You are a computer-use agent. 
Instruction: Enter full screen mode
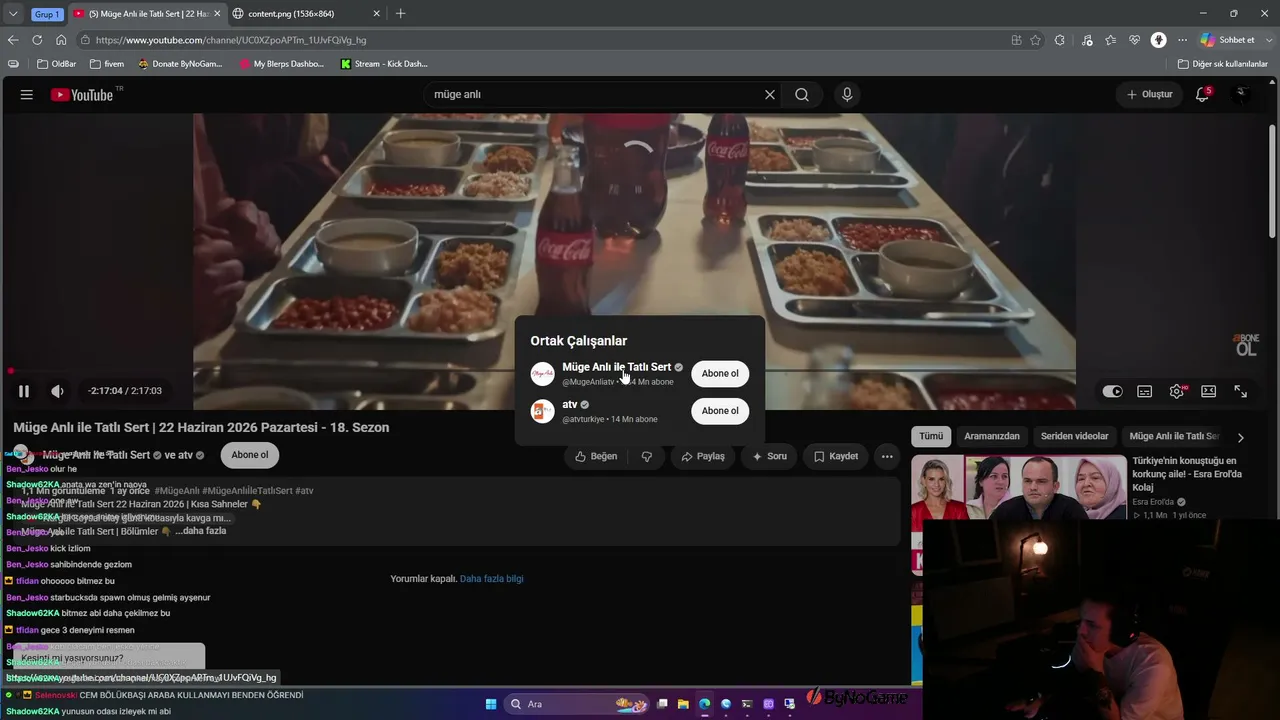pos(1241,391)
